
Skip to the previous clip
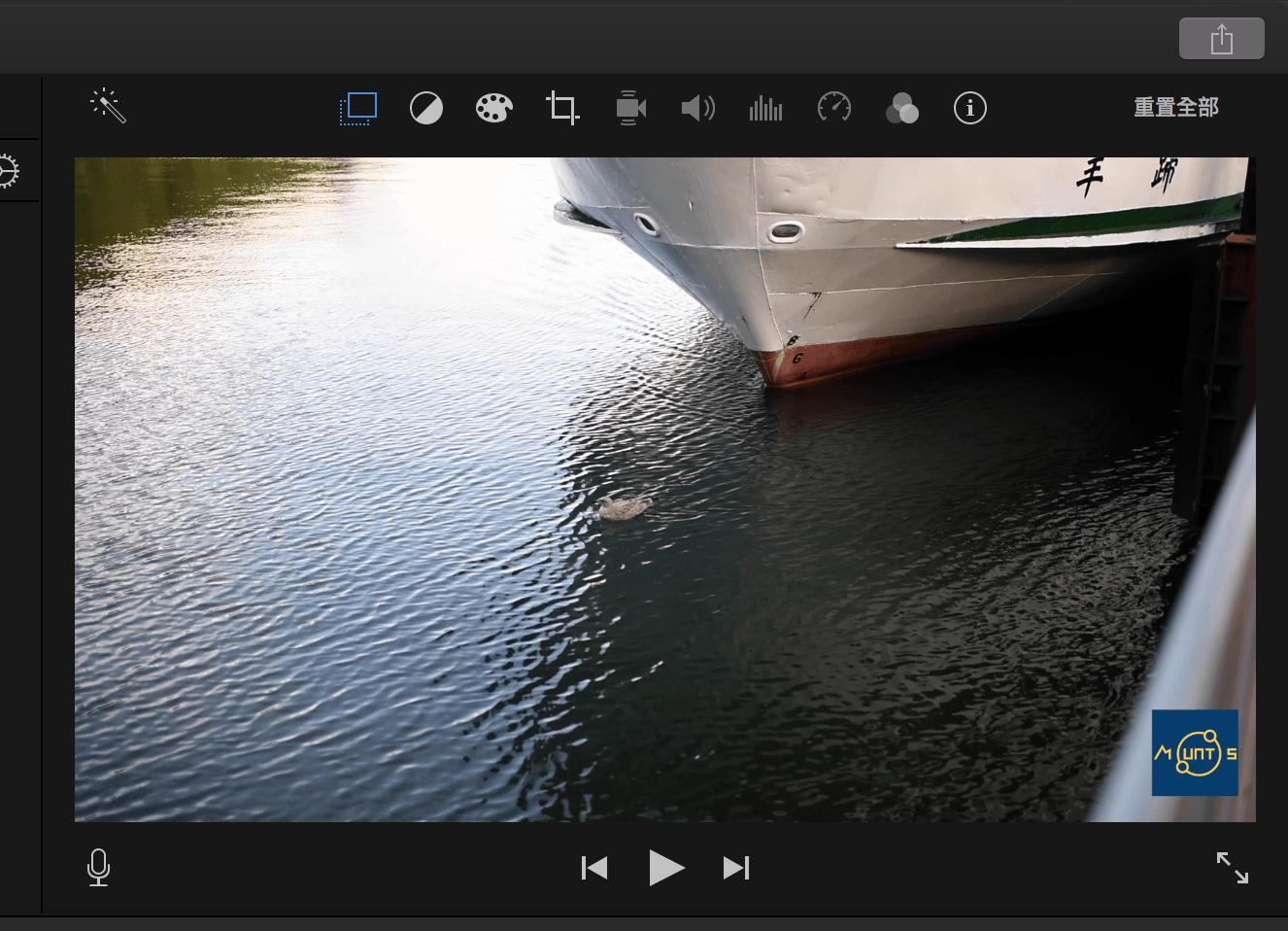594,868
